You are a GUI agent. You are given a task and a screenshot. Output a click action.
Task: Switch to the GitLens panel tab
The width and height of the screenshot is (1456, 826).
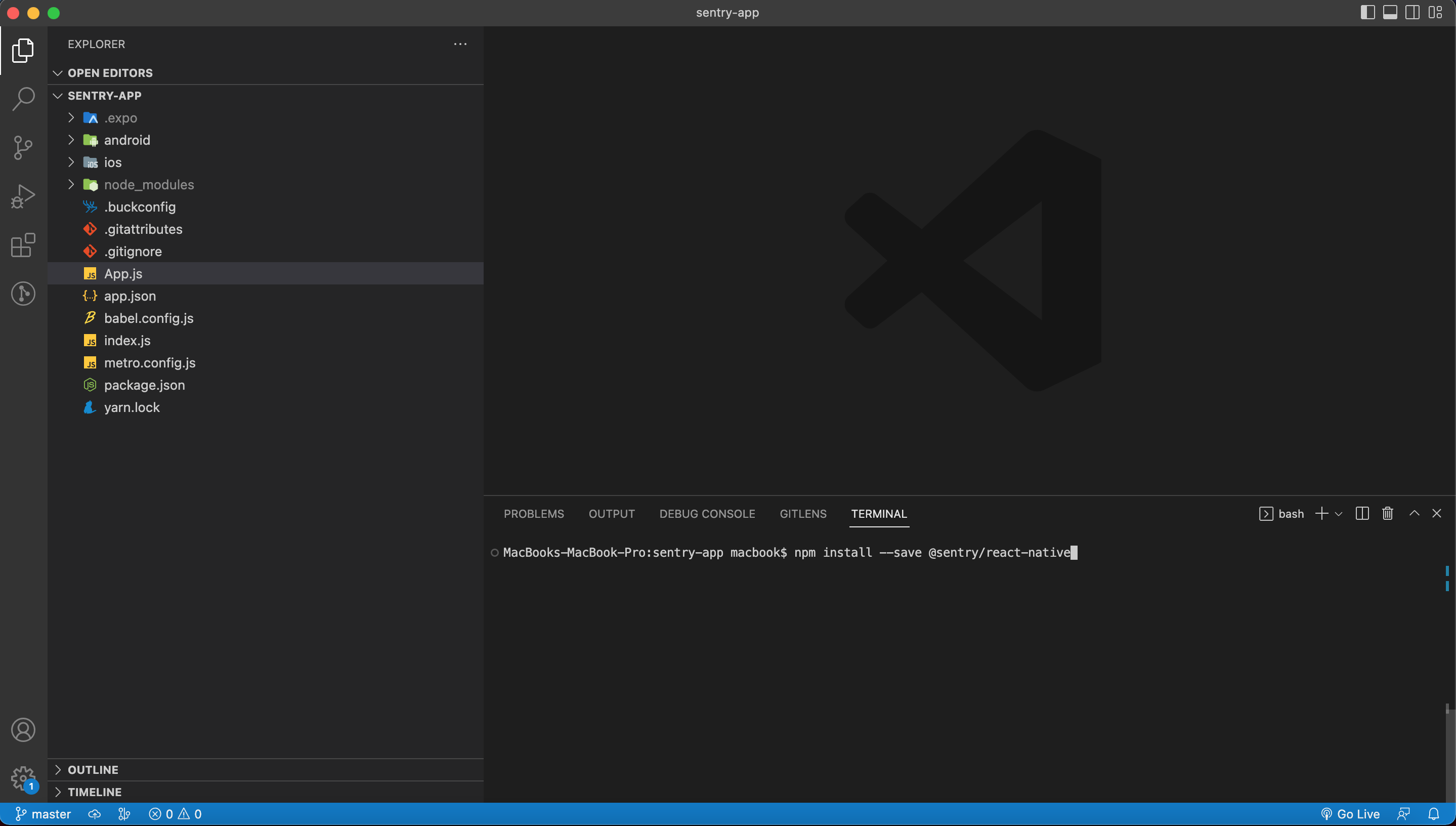point(803,513)
